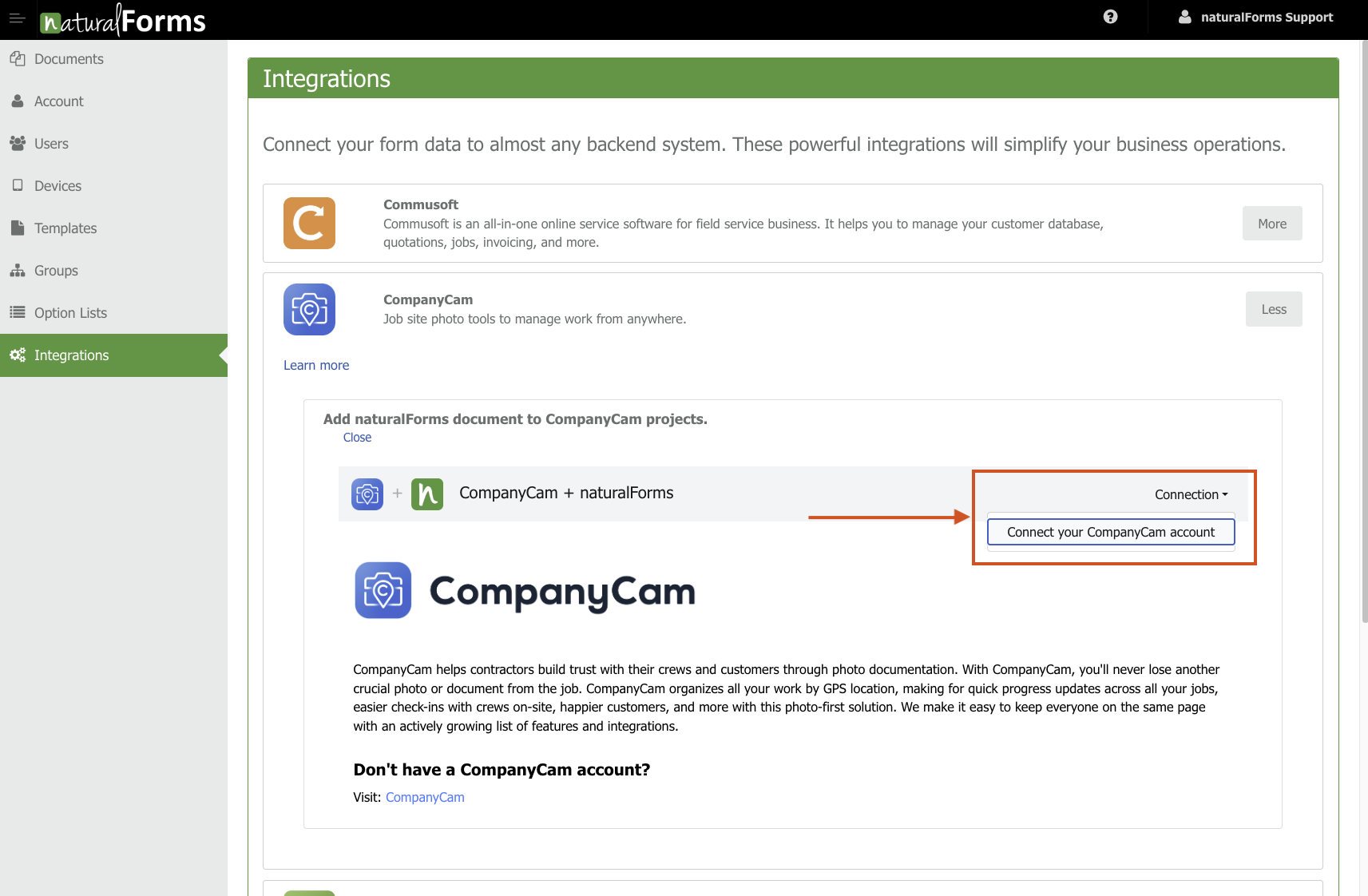Viewport: 1368px width, 896px height.
Task: Visit the CompanyCam website link
Action: [425, 797]
